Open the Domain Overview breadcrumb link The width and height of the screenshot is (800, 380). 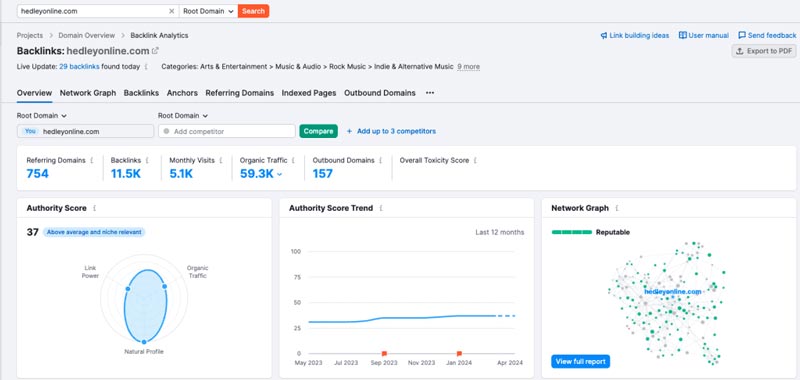tap(87, 36)
